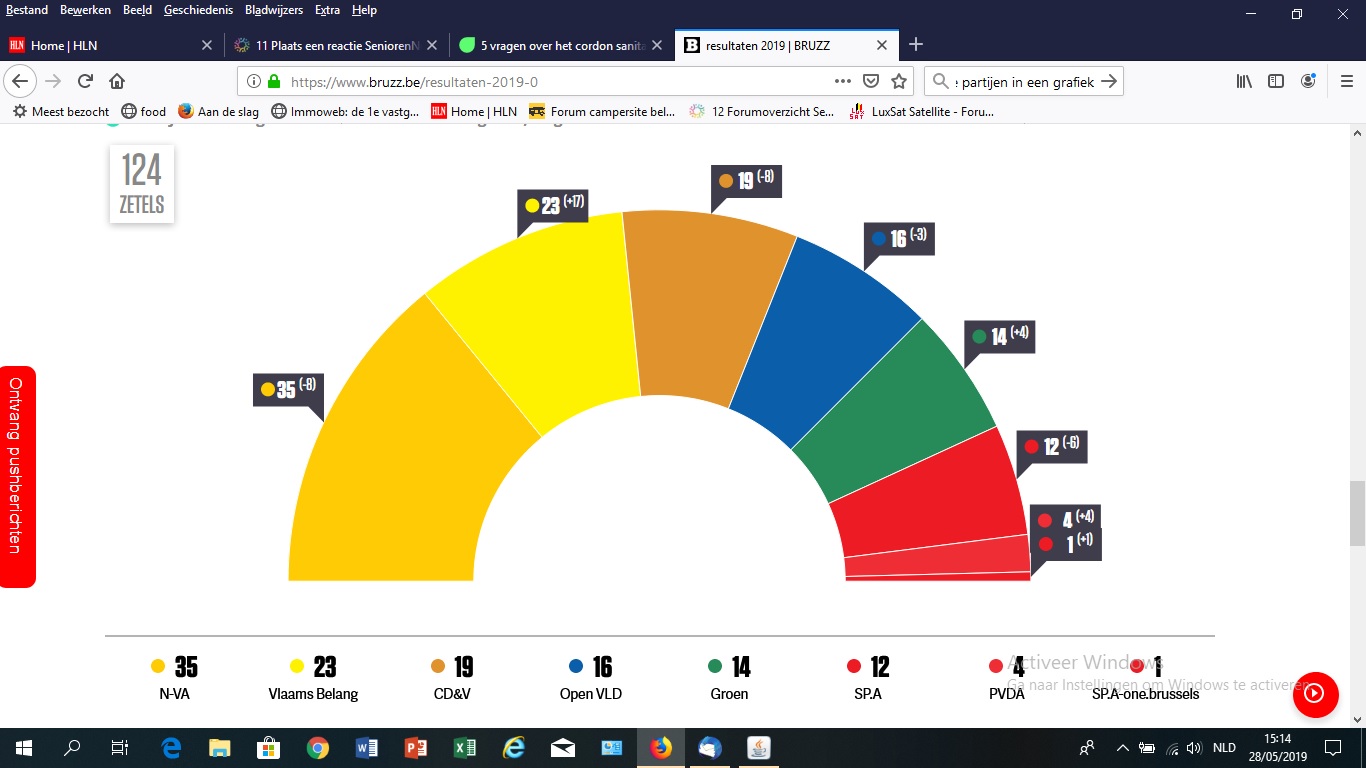This screenshot has width=1366, height=768.
Task: Launch Excel from the taskbar
Action: click(x=464, y=748)
